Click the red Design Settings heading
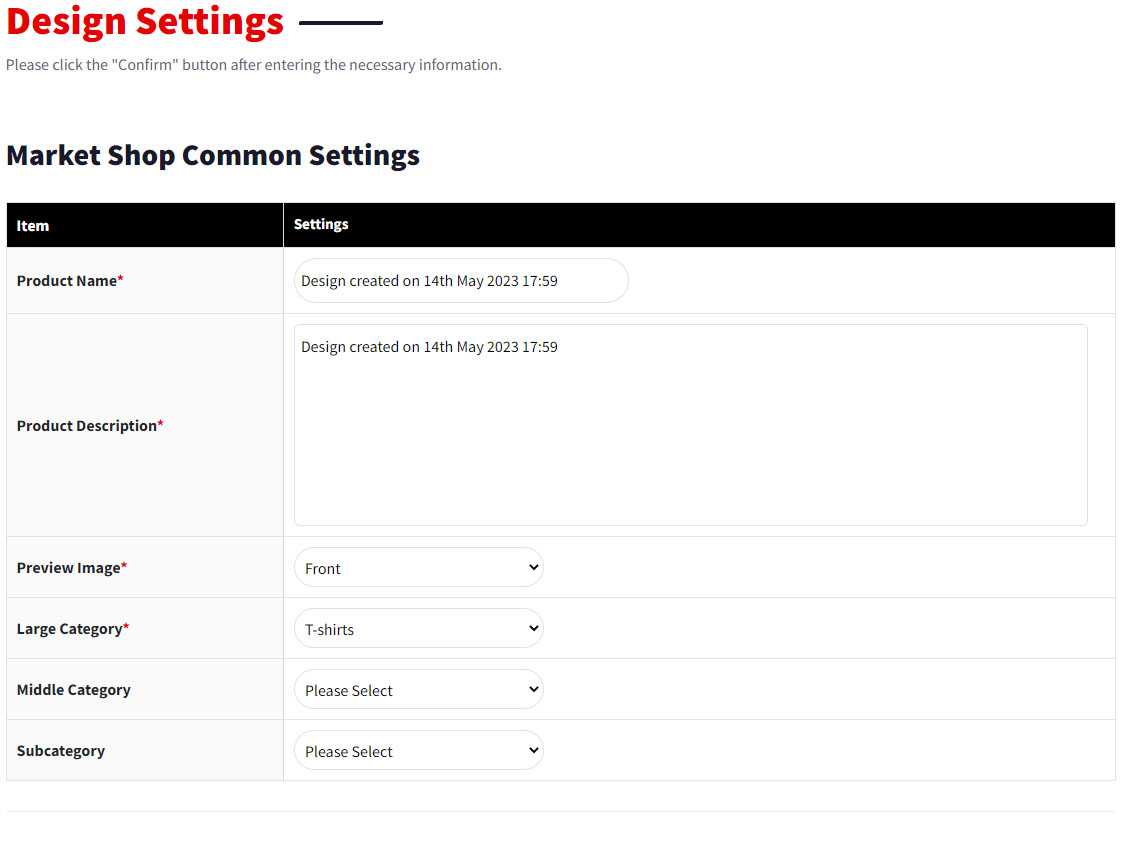 [x=145, y=22]
